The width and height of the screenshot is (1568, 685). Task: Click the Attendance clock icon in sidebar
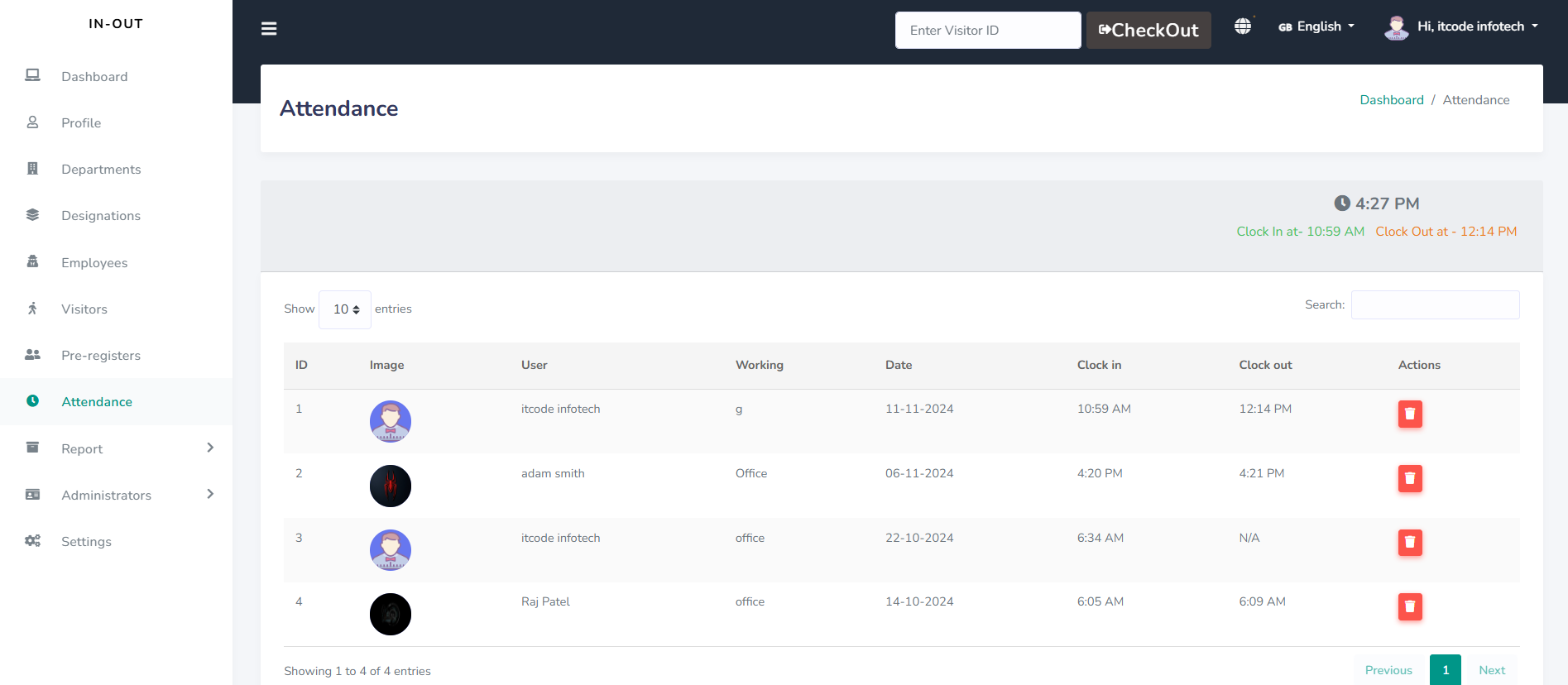point(32,401)
